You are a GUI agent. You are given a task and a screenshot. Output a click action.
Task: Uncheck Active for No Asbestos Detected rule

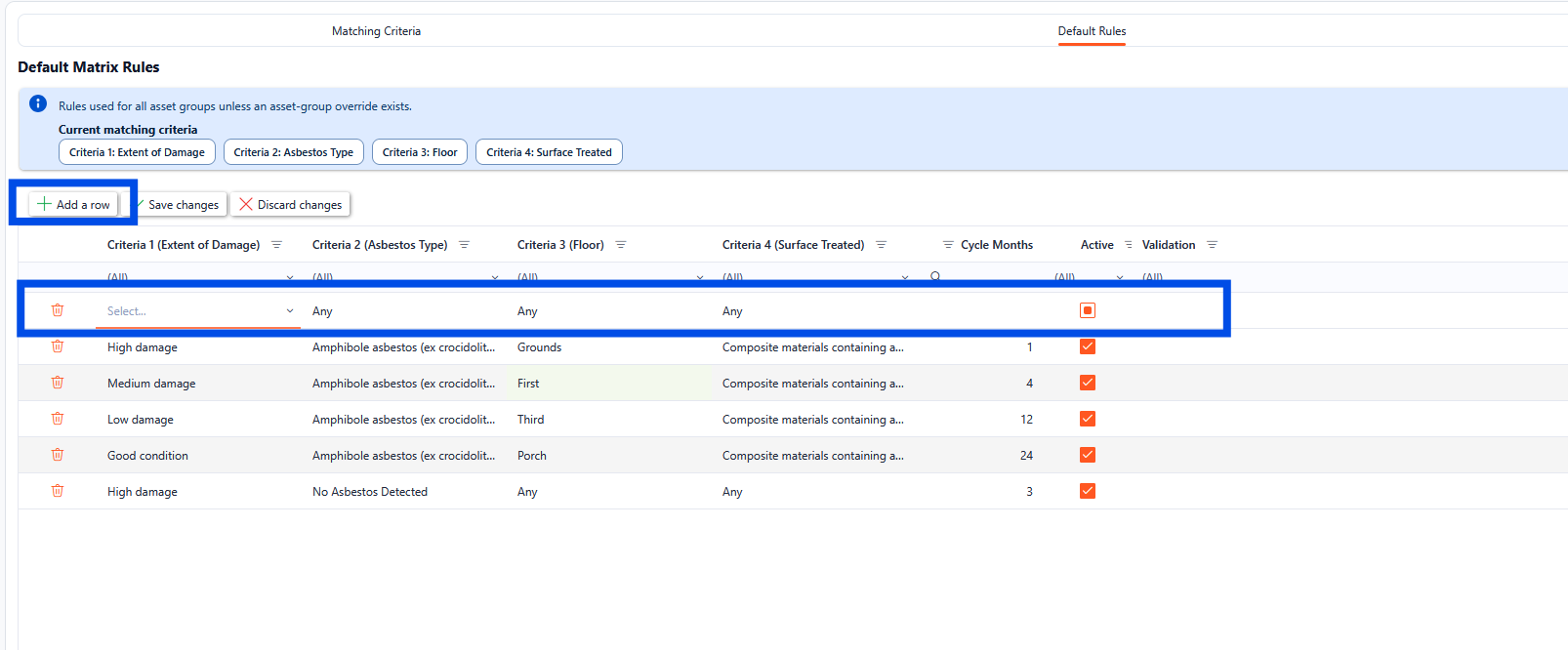pyautogui.click(x=1087, y=491)
